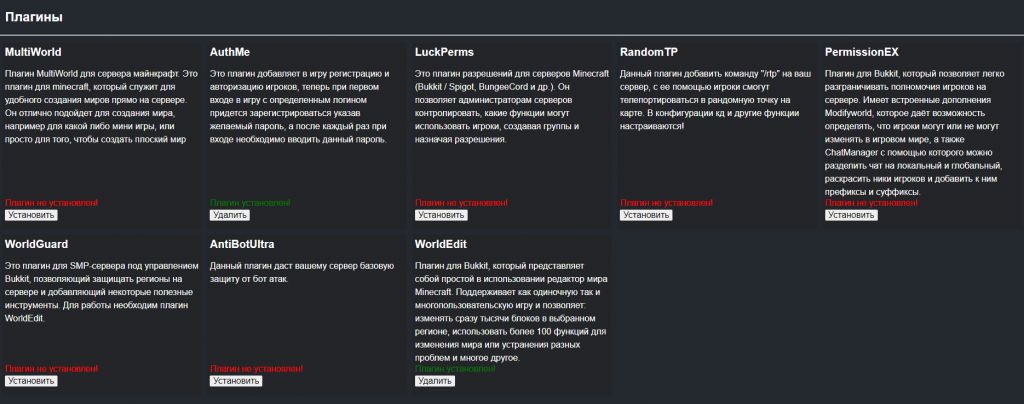The height and width of the screenshot is (404, 1024).
Task: Install the MultiWorld plugin
Action: click(x=31, y=215)
